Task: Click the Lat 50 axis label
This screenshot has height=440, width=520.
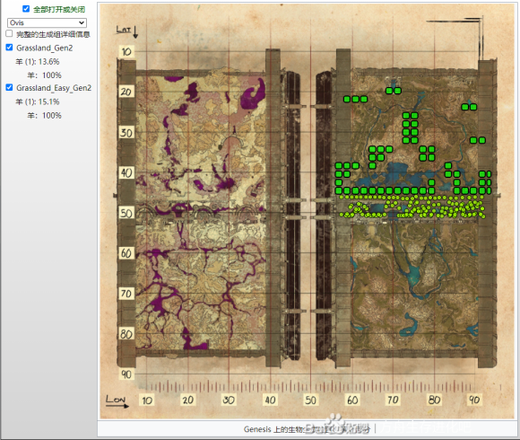Action: 127,213
